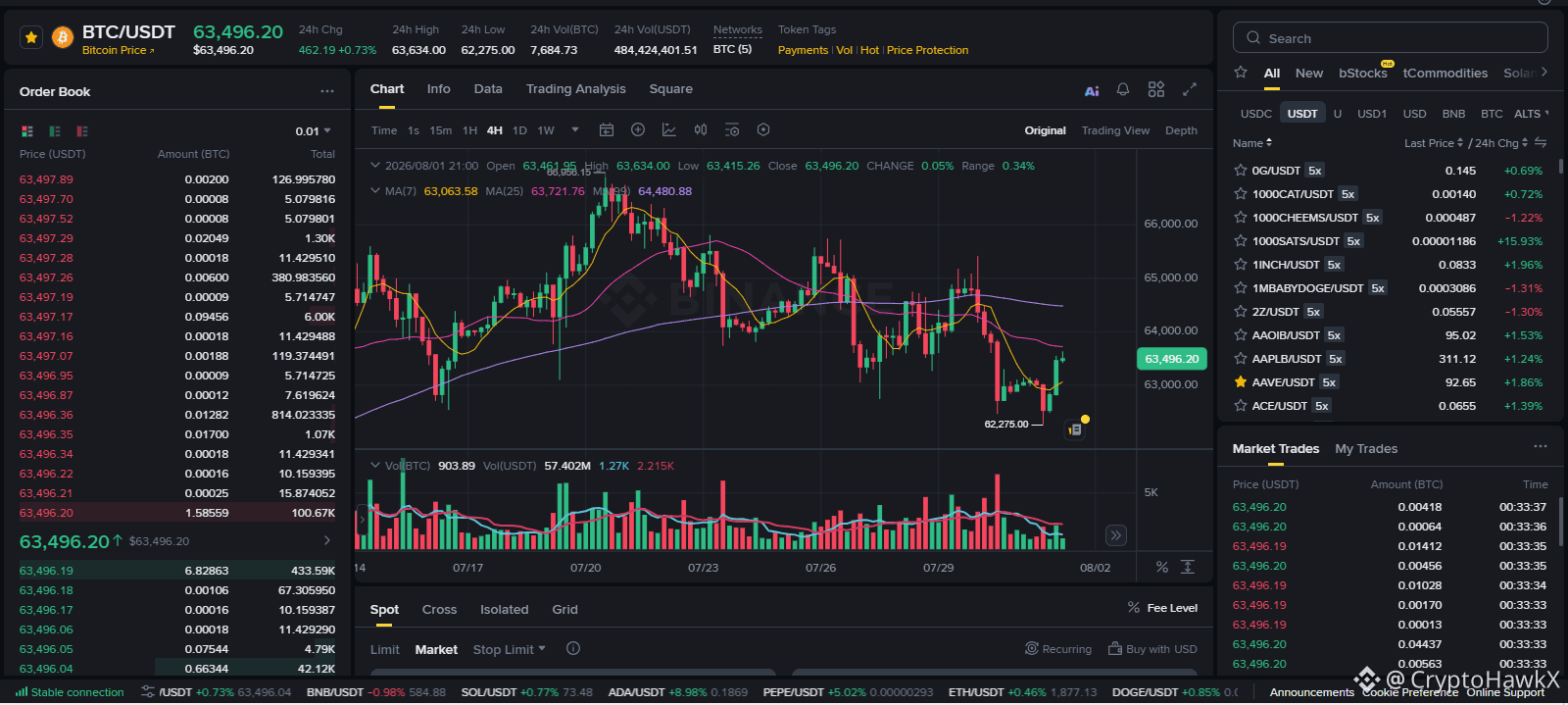Screen dimensions: 1568x705
Task: Favorite the 2Z/USDT pair star
Action: pyautogui.click(x=1241, y=311)
